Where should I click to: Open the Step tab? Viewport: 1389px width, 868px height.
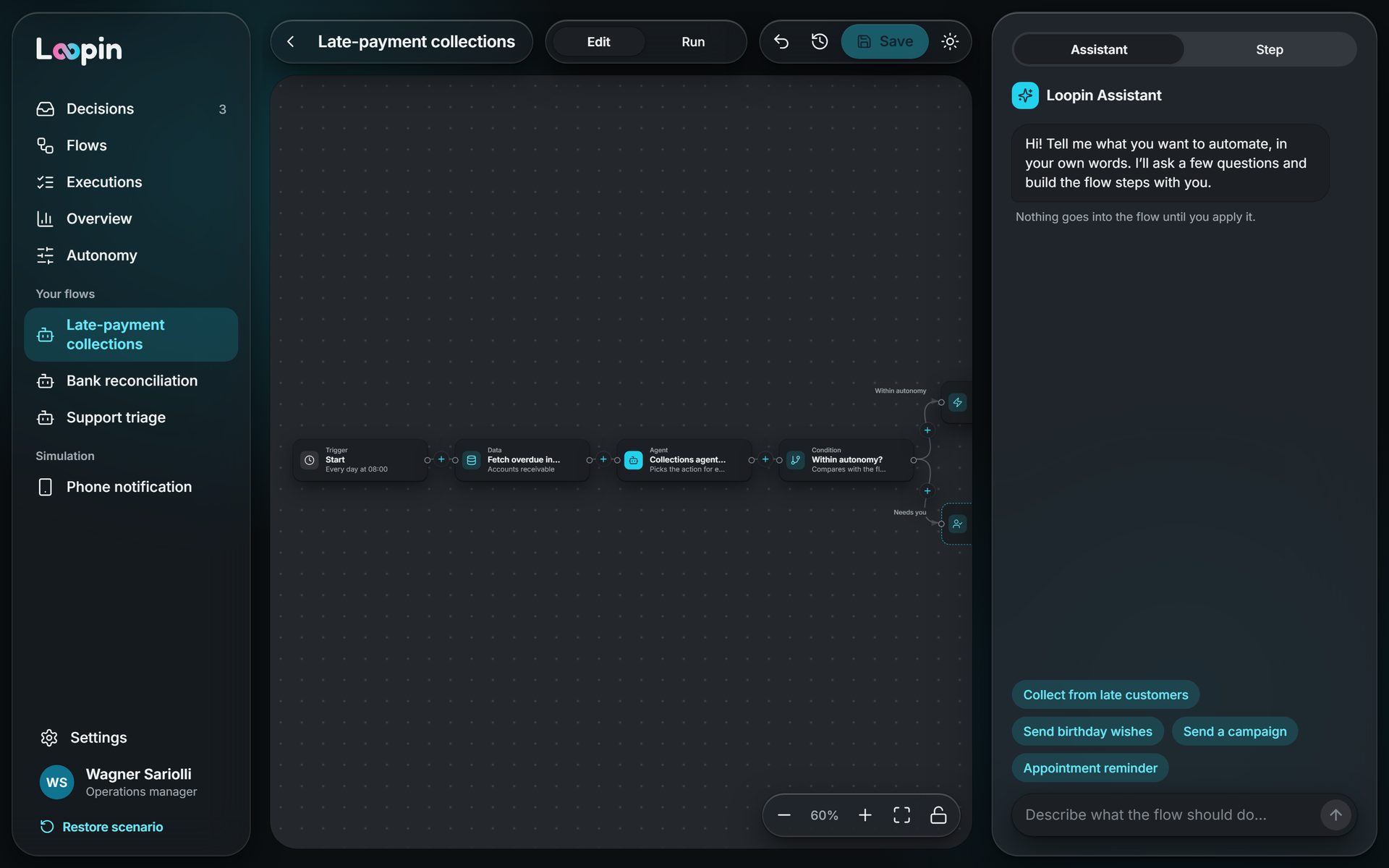point(1269,49)
